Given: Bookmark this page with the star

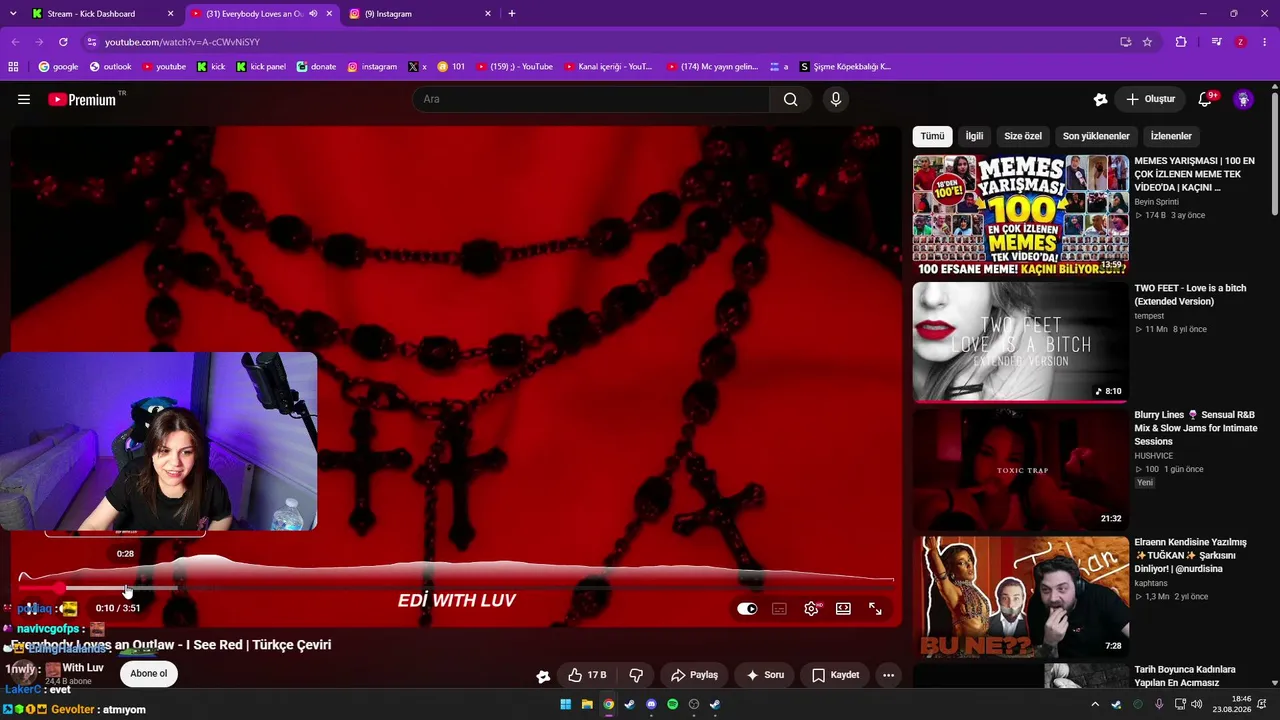Looking at the screenshot, I should (1147, 42).
